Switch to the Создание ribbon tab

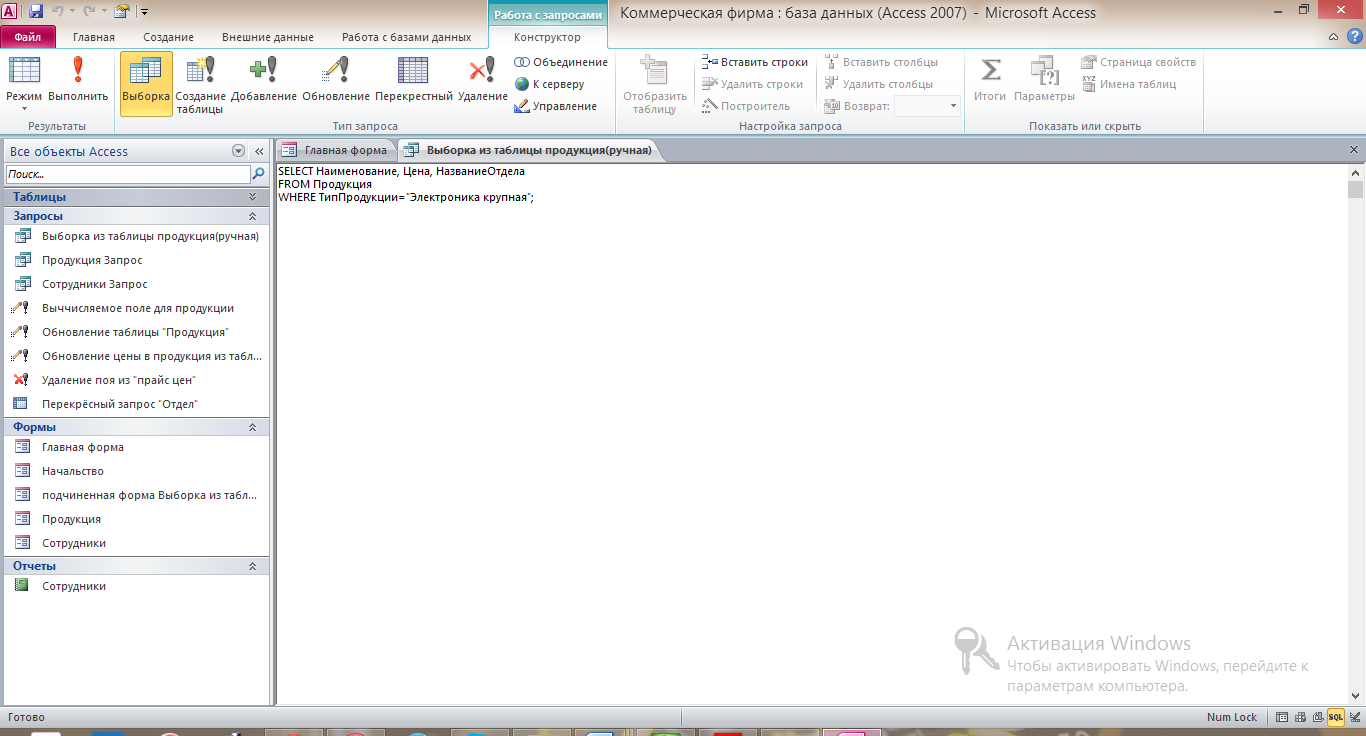[x=168, y=37]
